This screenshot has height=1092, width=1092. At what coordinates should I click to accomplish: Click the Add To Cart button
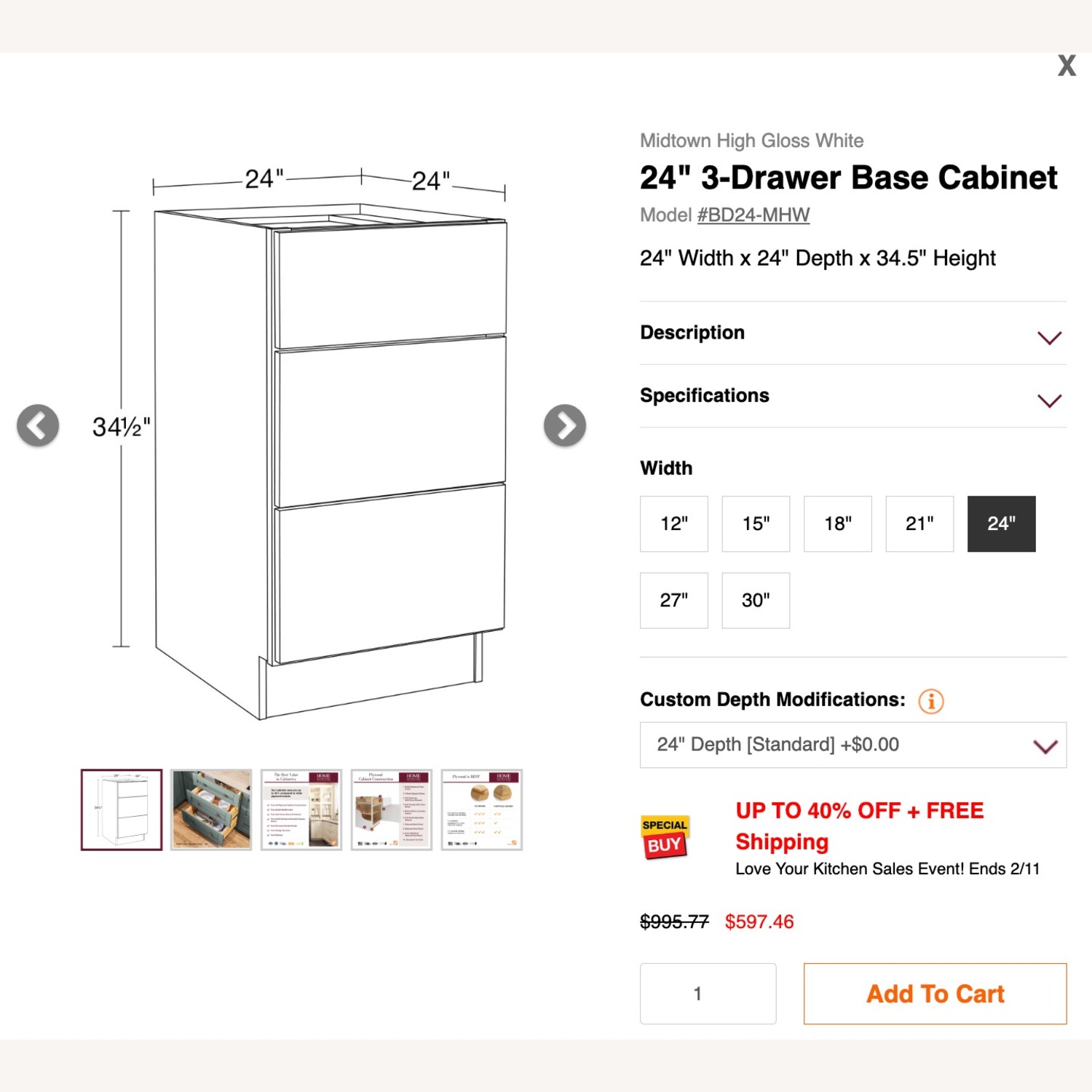[x=934, y=994]
